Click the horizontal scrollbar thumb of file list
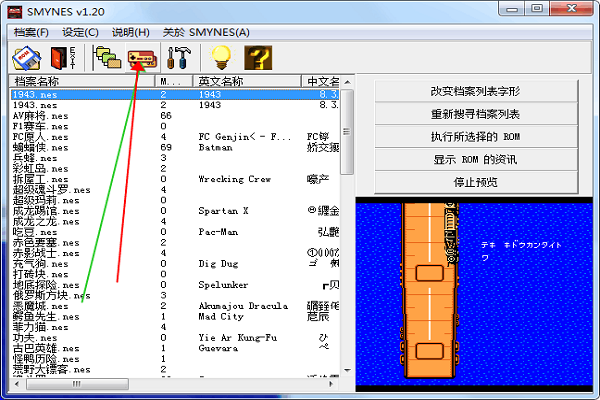This screenshot has width=600, height=400. 77,384
